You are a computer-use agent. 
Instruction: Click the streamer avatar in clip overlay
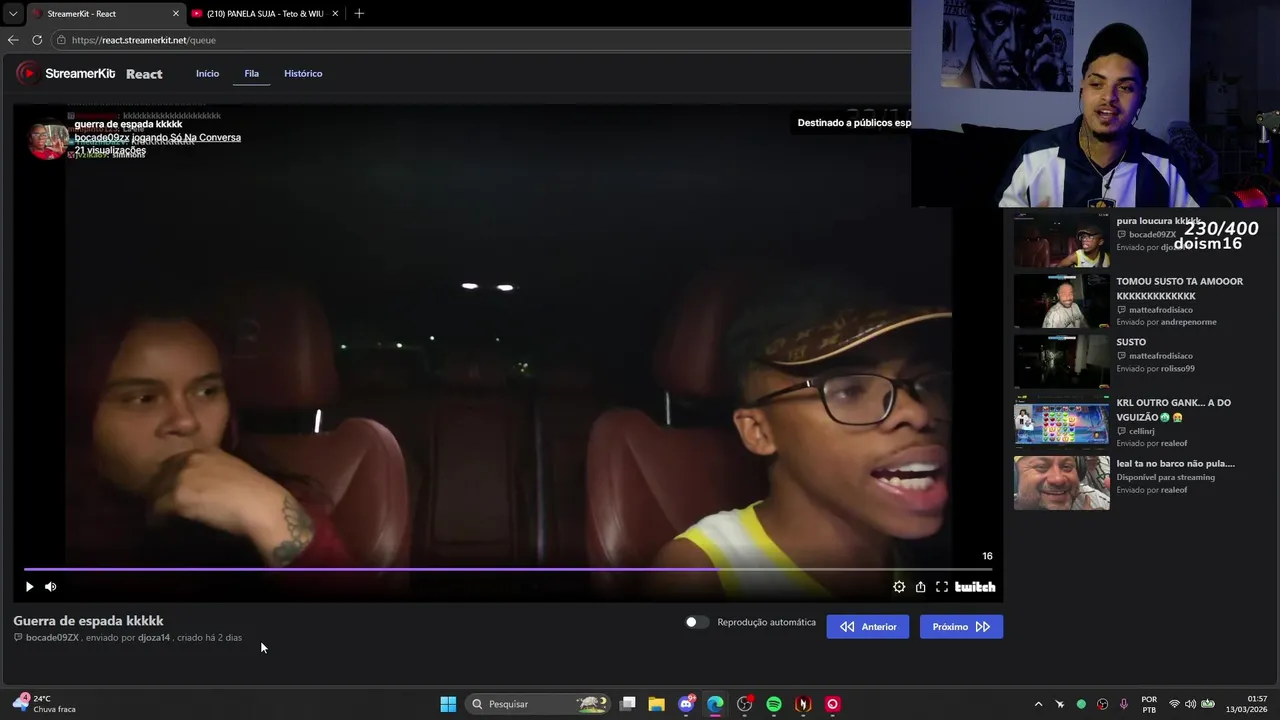47,141
